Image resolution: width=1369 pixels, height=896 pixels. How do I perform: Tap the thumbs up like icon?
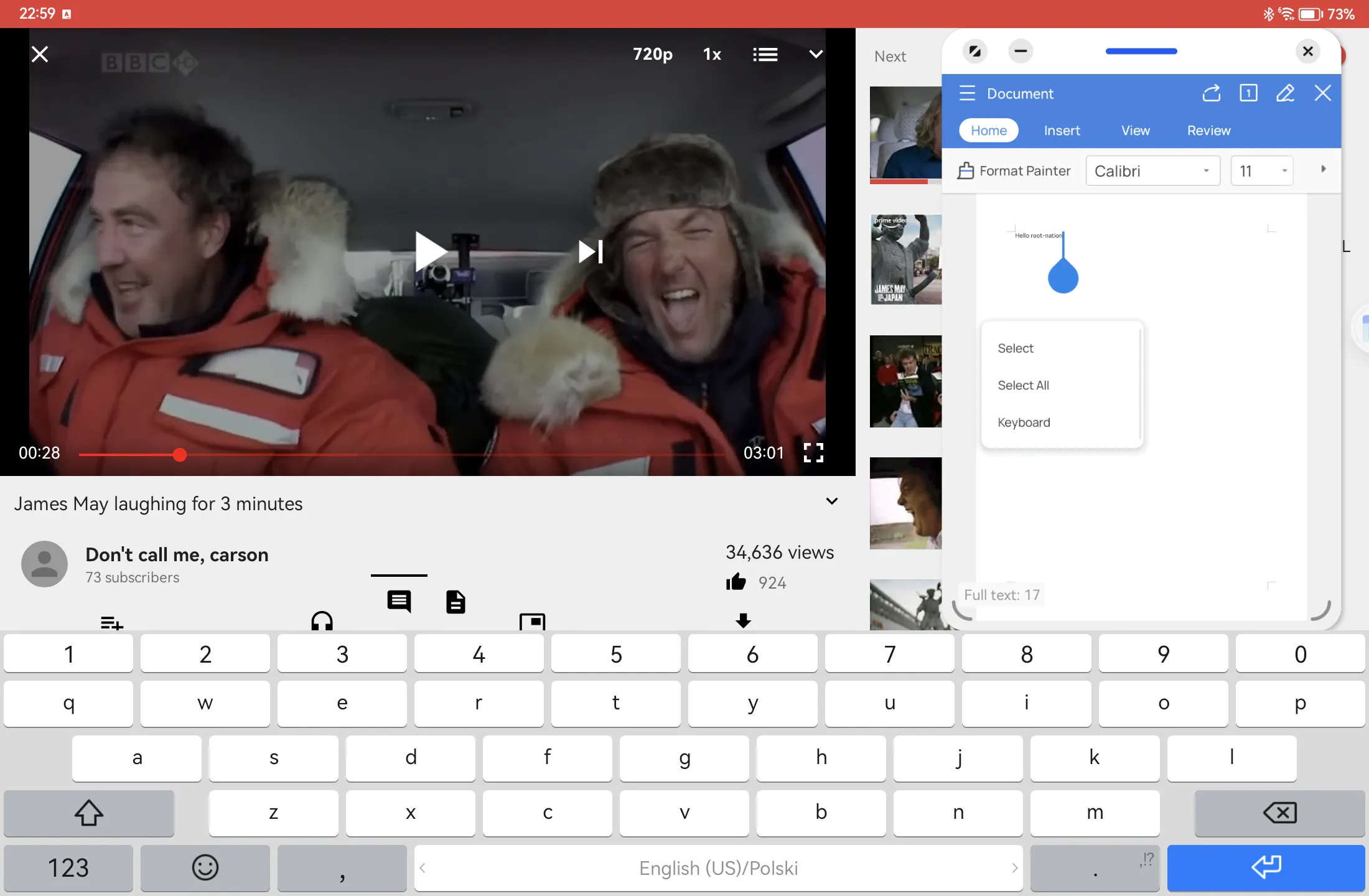[736, 582]
